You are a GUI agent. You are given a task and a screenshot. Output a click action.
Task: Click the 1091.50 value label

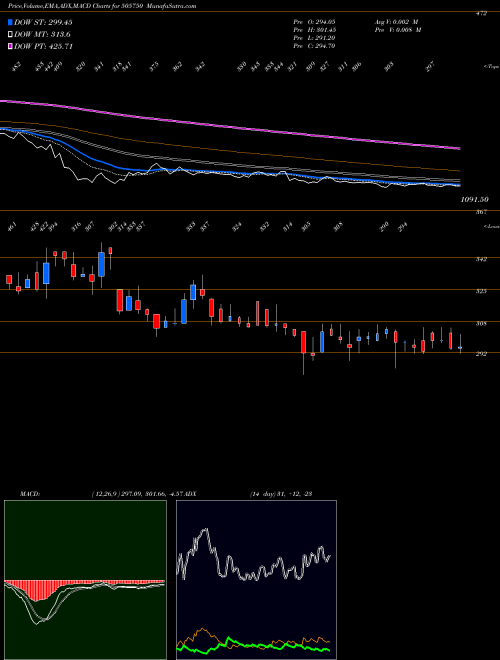click(474, 200)
